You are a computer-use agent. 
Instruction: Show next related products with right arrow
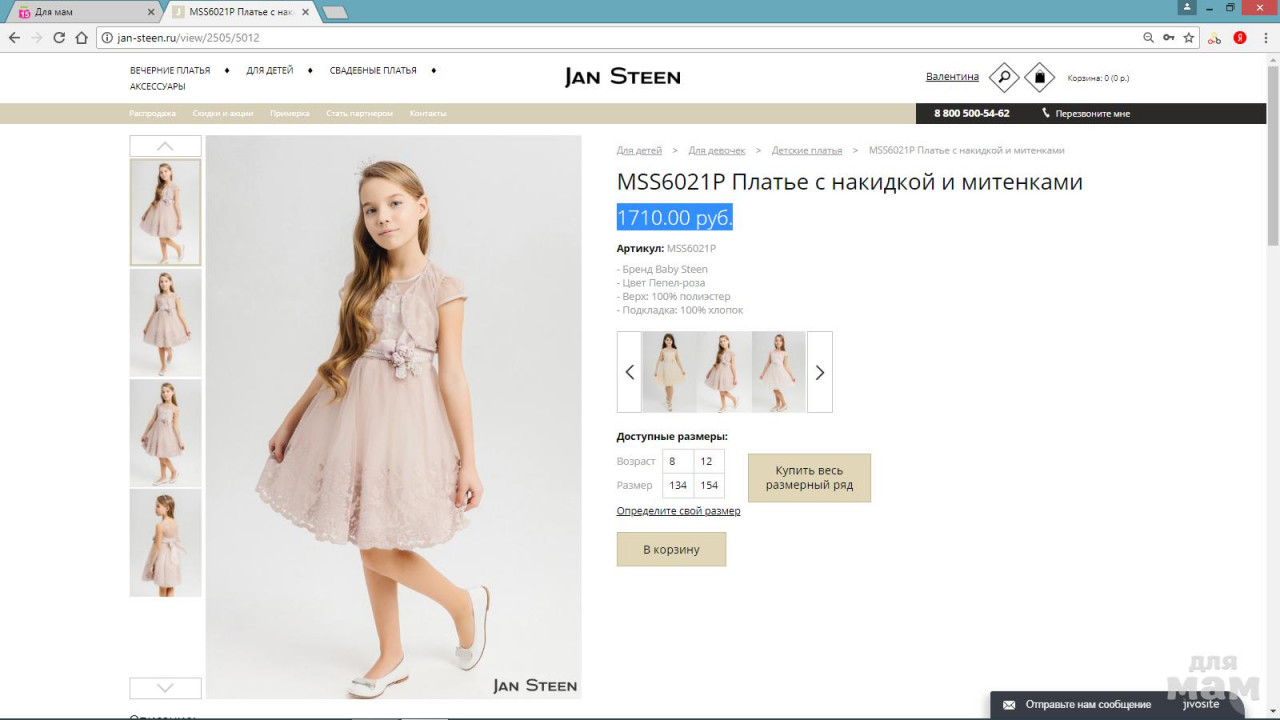point(819,372)
